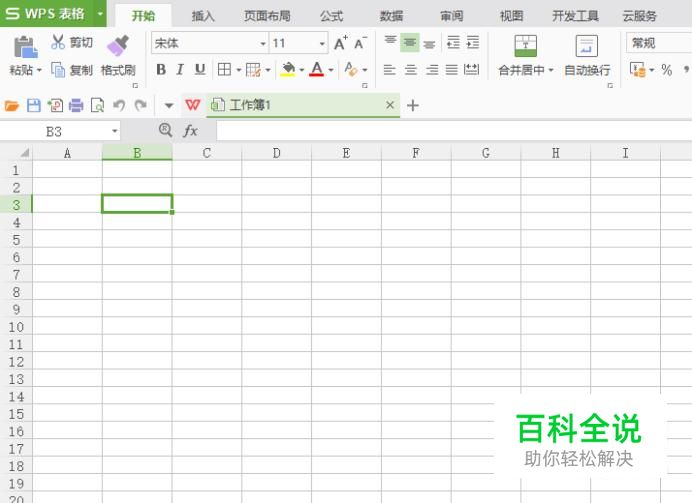Click the formula bar input field
This screenshot has width=692, height=503.
tap(454, 131)
